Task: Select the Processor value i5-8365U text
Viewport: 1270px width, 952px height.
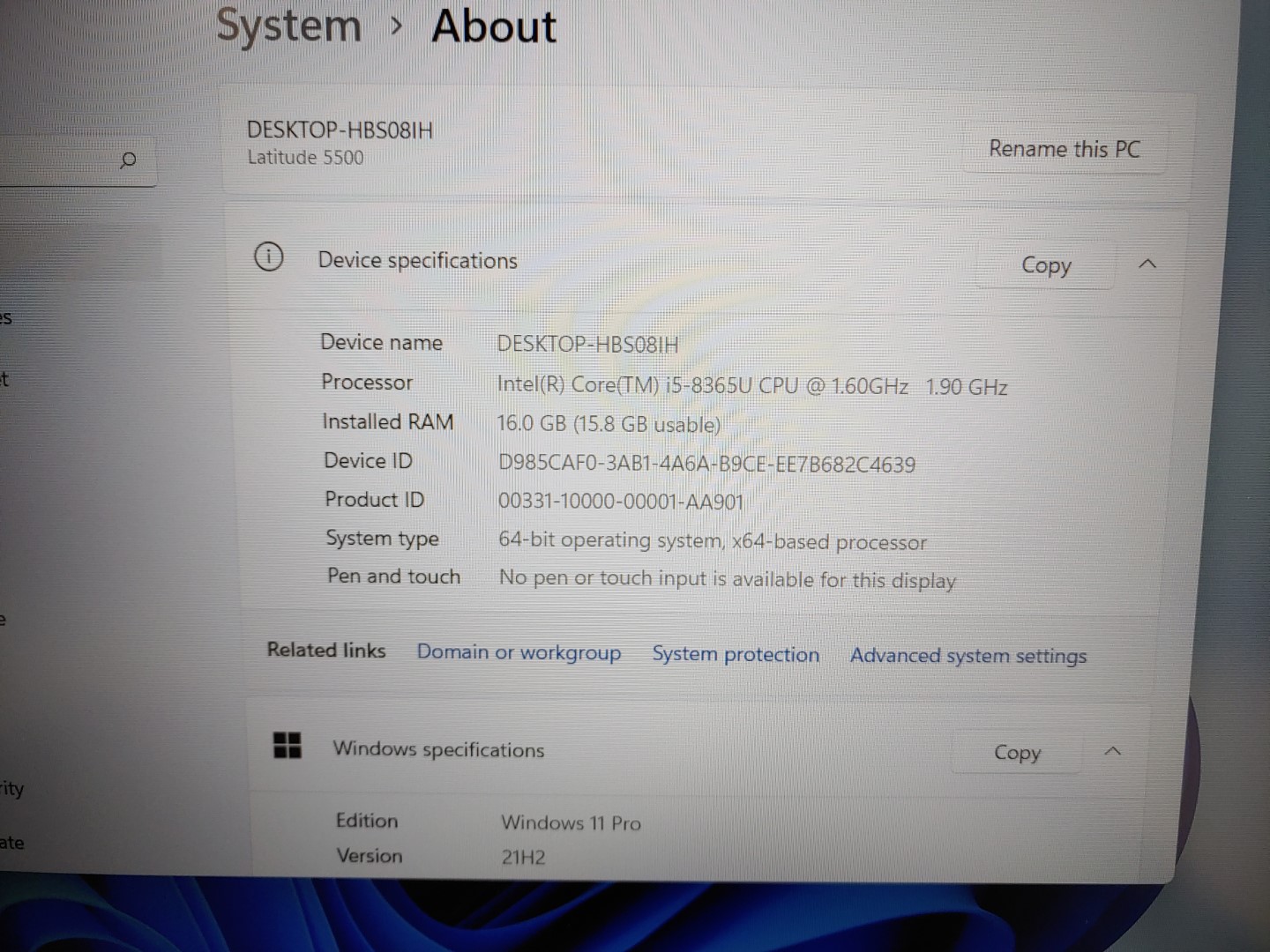Action: click(751, 385)
